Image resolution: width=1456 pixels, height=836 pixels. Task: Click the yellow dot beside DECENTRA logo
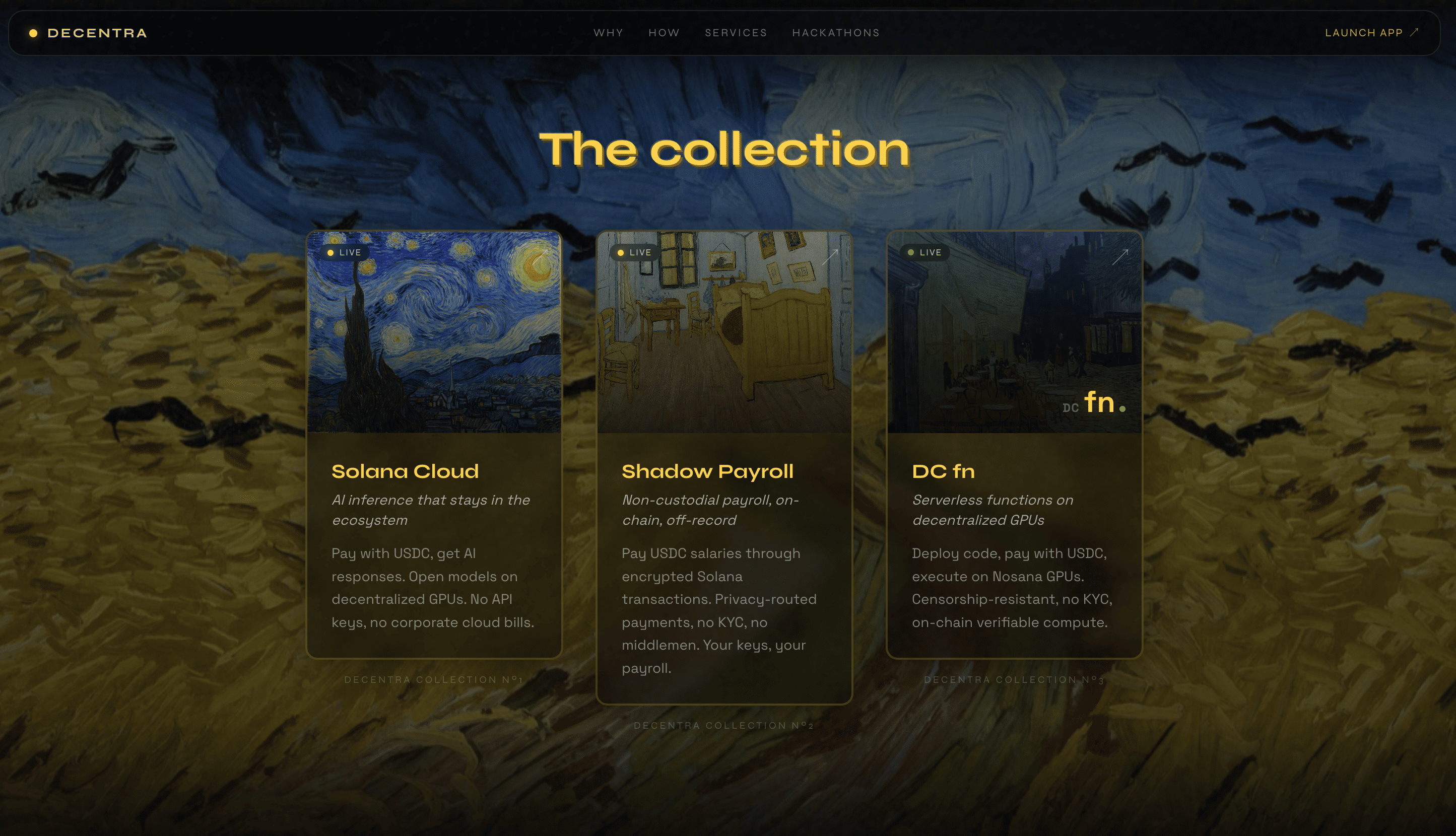[x=33, y=33]
